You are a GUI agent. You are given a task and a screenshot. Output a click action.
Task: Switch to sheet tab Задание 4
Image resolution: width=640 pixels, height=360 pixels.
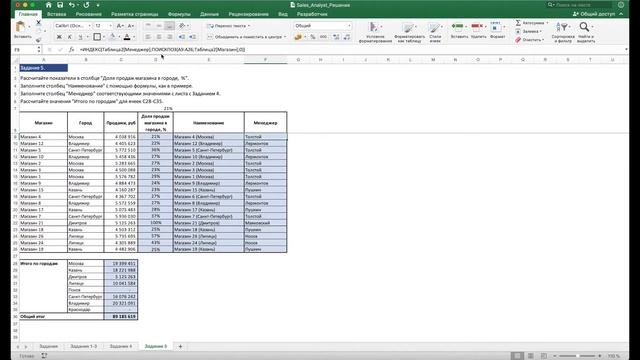(x=121, y=346)
